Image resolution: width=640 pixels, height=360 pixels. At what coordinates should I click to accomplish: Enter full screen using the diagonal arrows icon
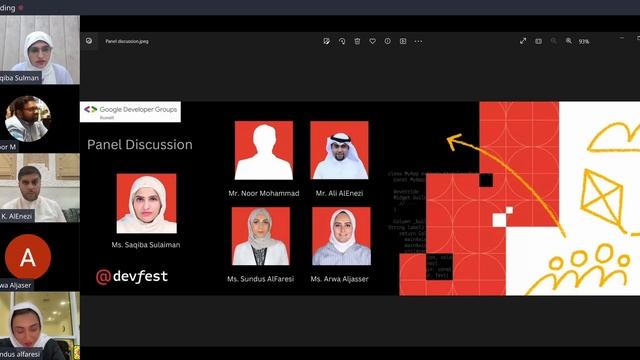click(523, 41)
